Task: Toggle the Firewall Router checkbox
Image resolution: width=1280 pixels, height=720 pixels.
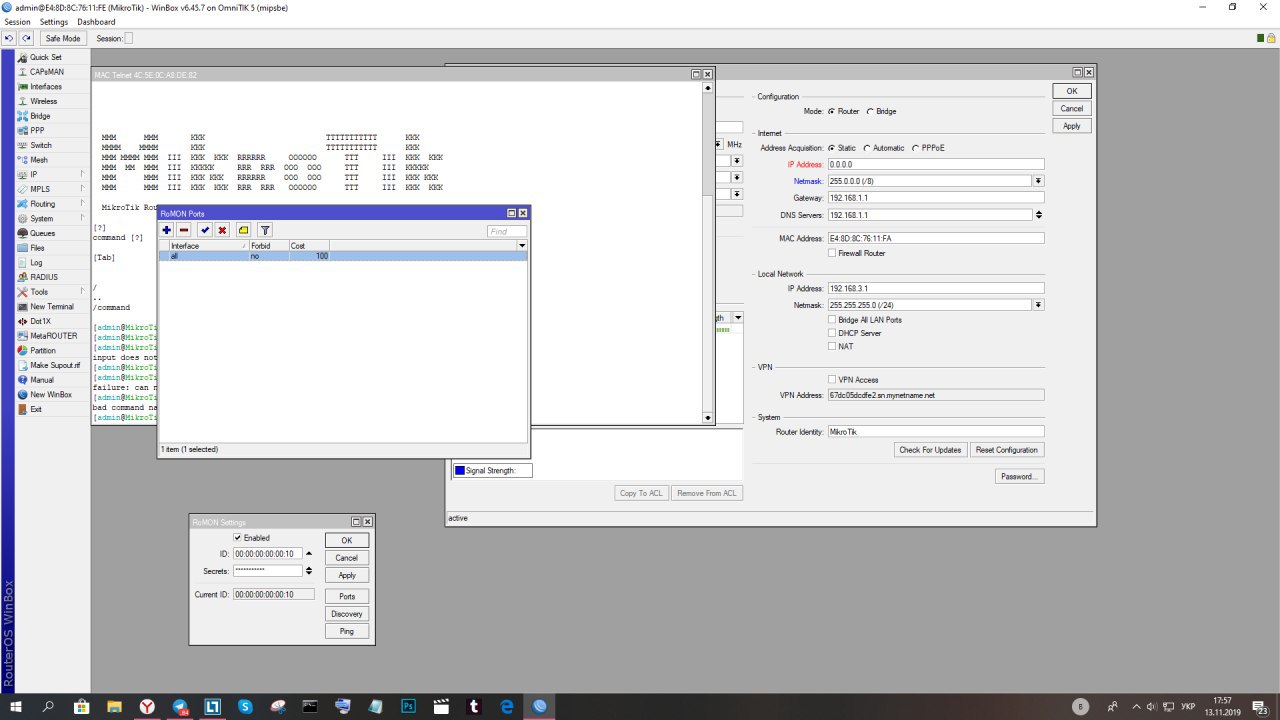Action: tap(832, 253)
